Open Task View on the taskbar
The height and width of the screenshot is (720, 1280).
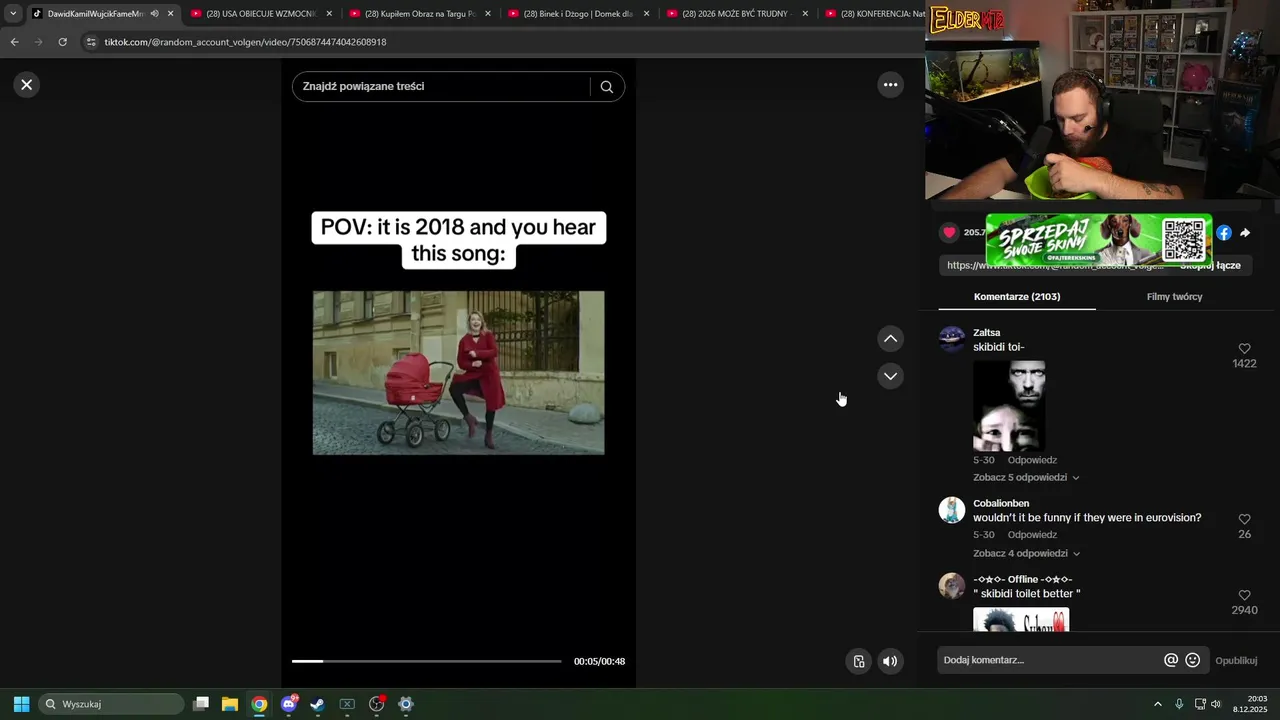click(x=201, y=704)
